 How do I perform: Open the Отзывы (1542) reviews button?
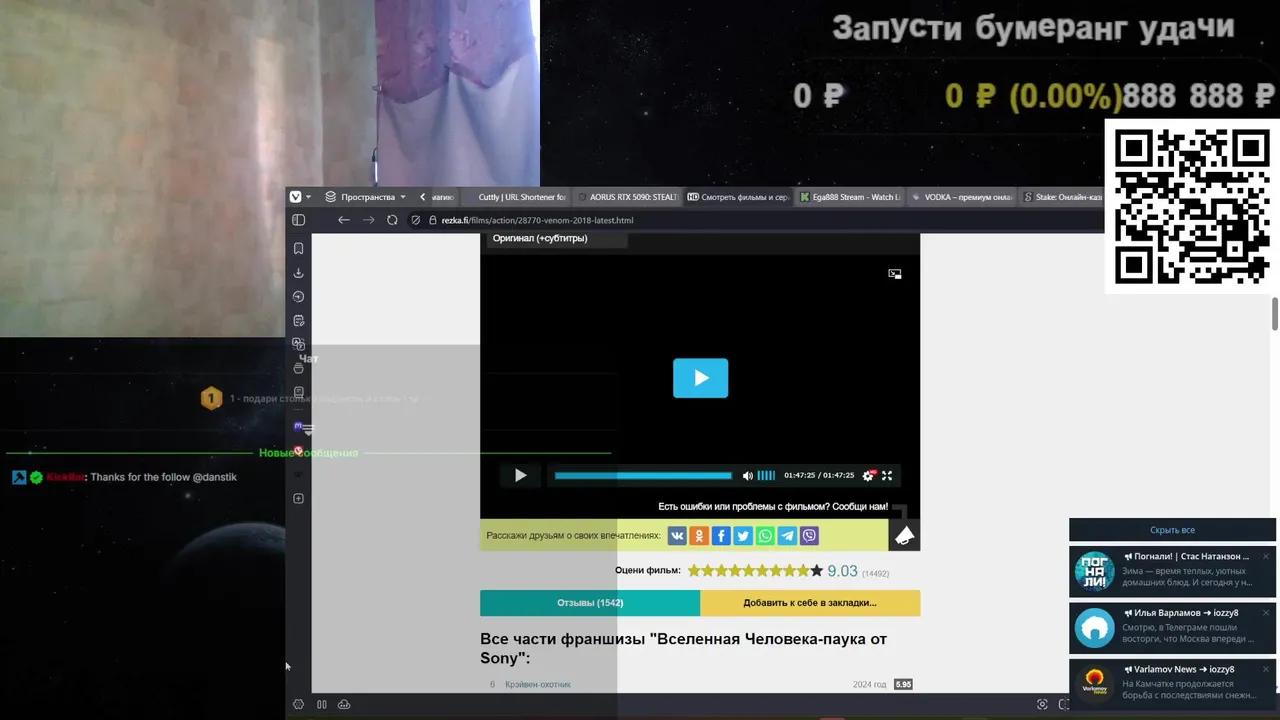tap(590, 603)
